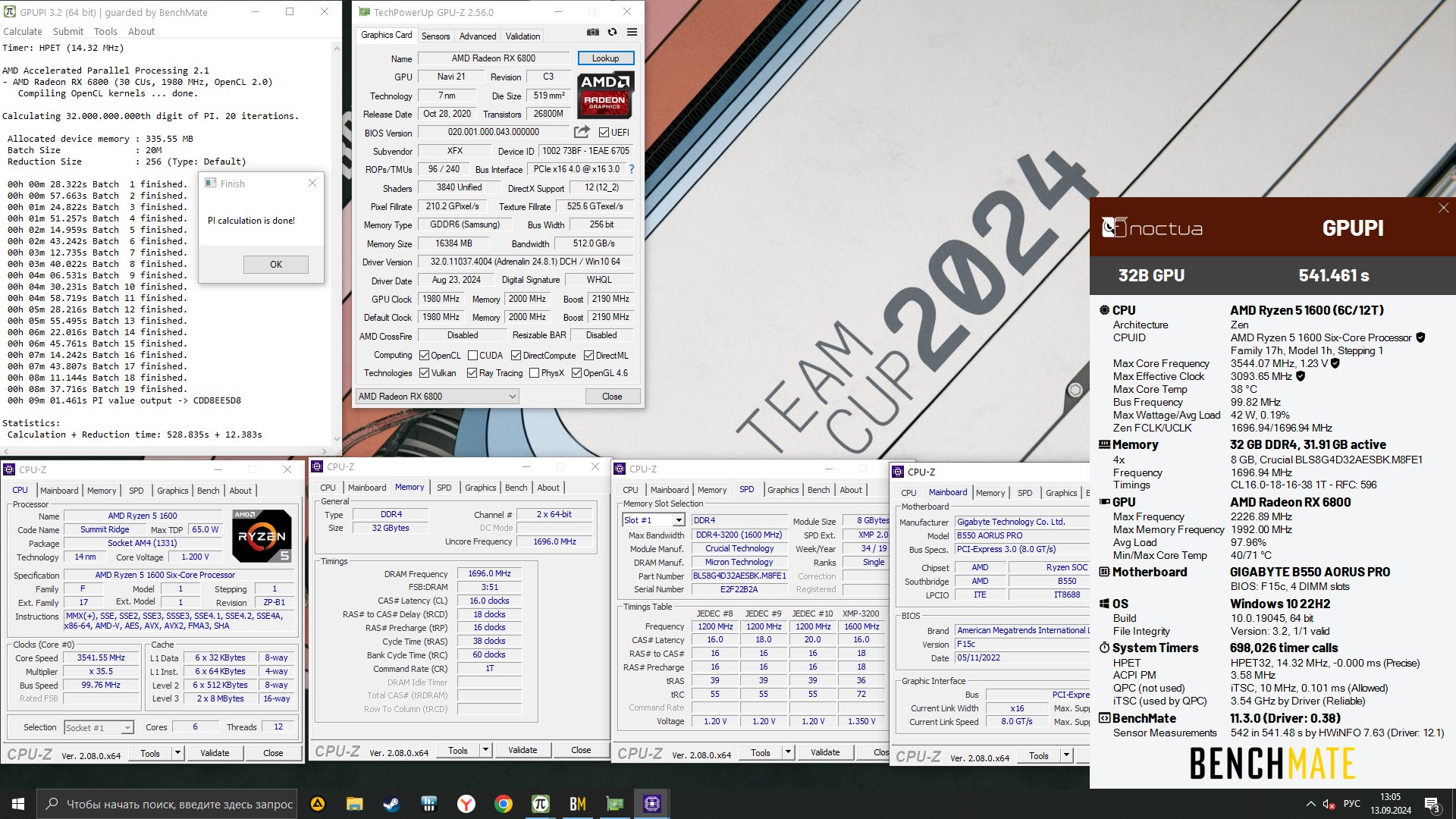Switch to GPU-Z taskbar icon
1456x819 pixels.
pyautogui.click(x=614, y=804)
